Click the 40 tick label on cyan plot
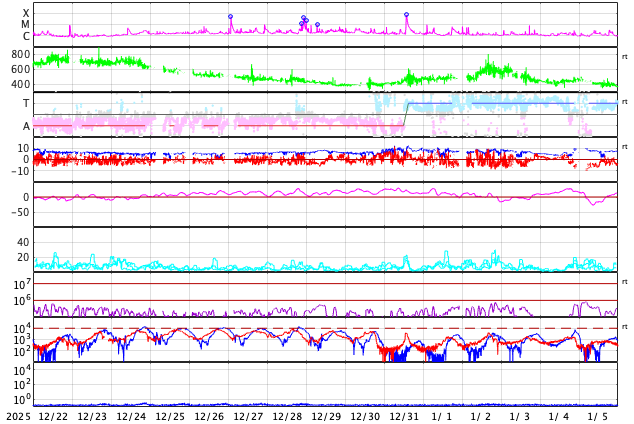This screenshot has width=634, height=424. click(23, 242)
